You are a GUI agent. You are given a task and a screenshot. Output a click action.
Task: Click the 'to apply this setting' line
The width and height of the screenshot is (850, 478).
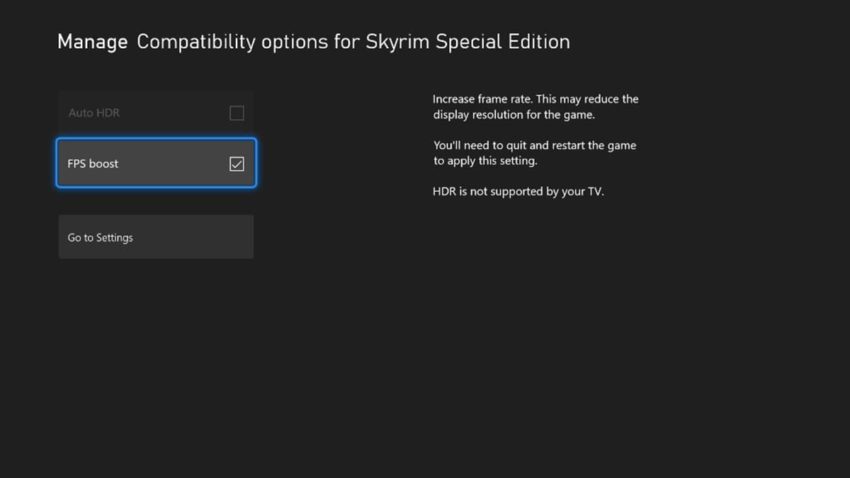(485, 161)
